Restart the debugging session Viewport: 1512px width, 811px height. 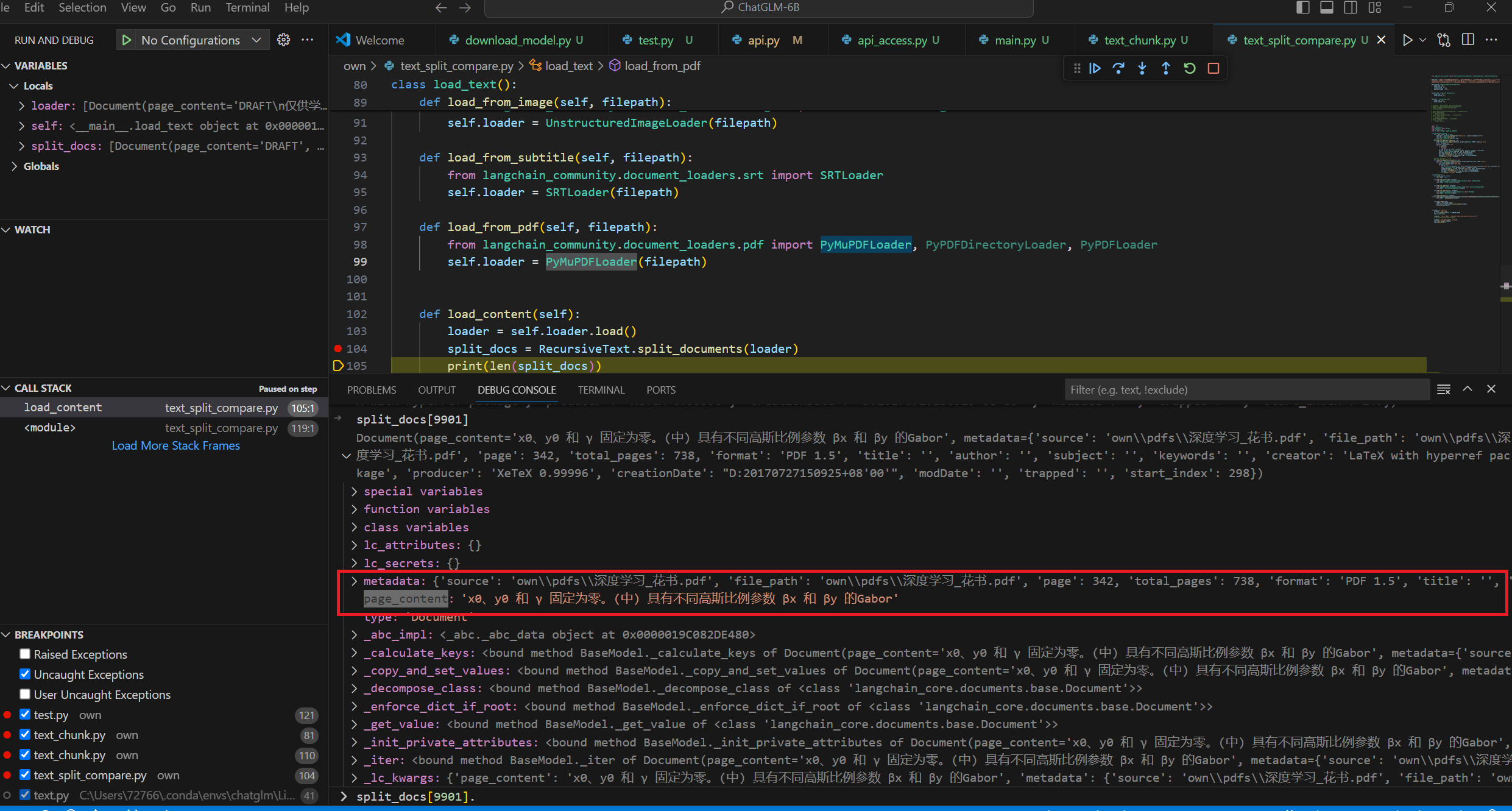[x=1190, y=68]
